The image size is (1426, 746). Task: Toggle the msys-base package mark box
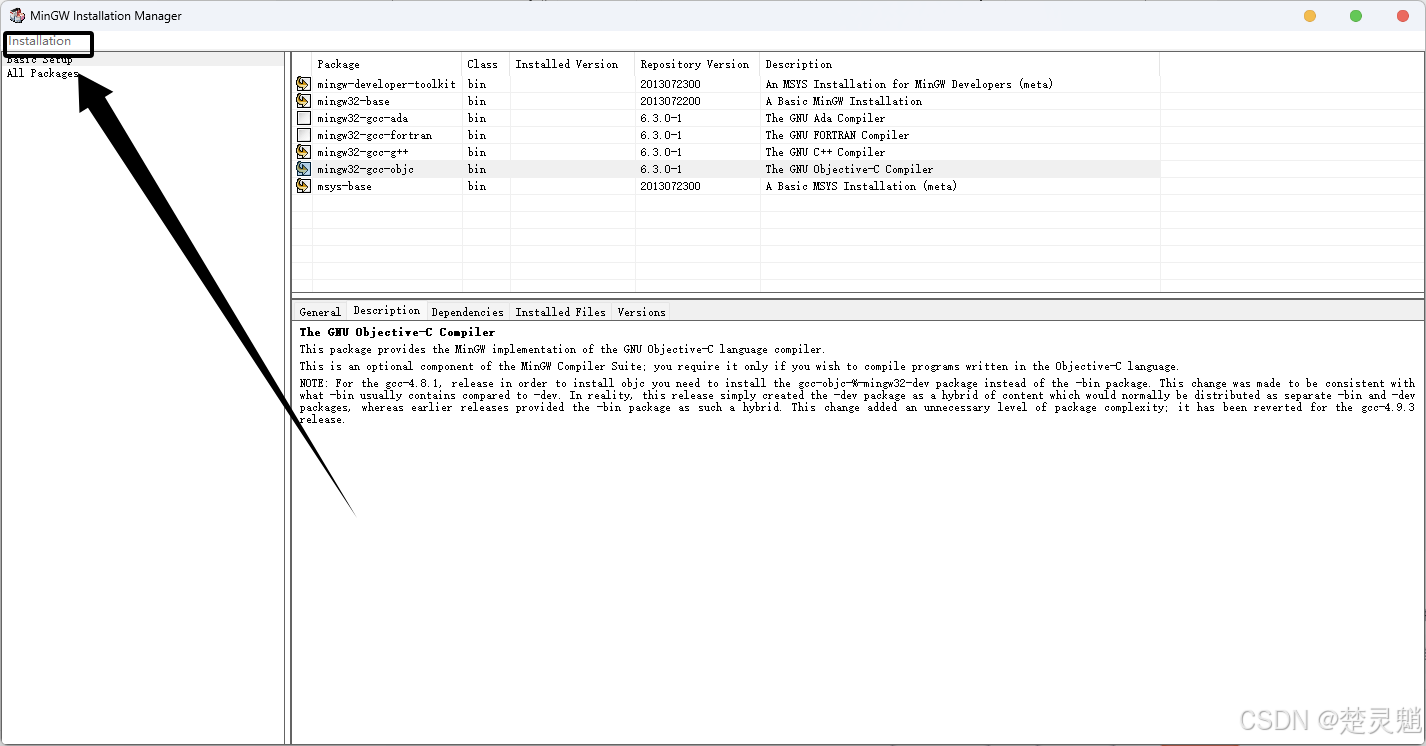303,186
